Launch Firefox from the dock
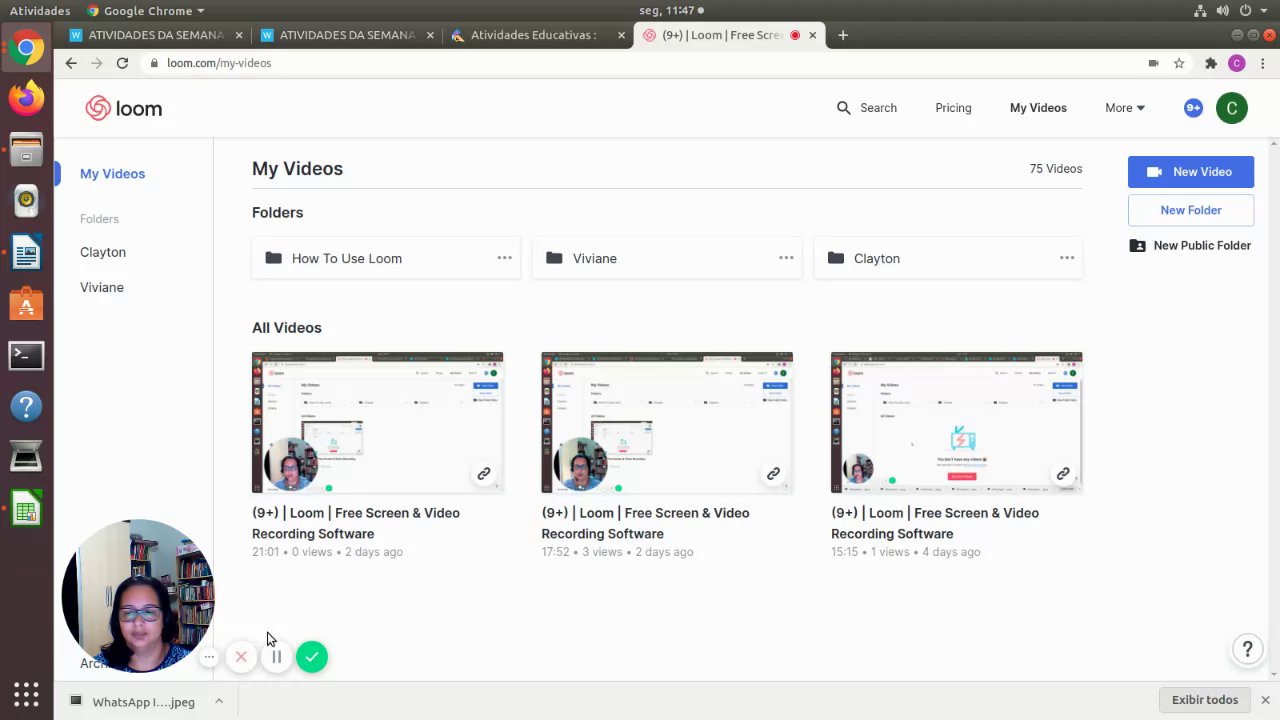 point(26,97)
